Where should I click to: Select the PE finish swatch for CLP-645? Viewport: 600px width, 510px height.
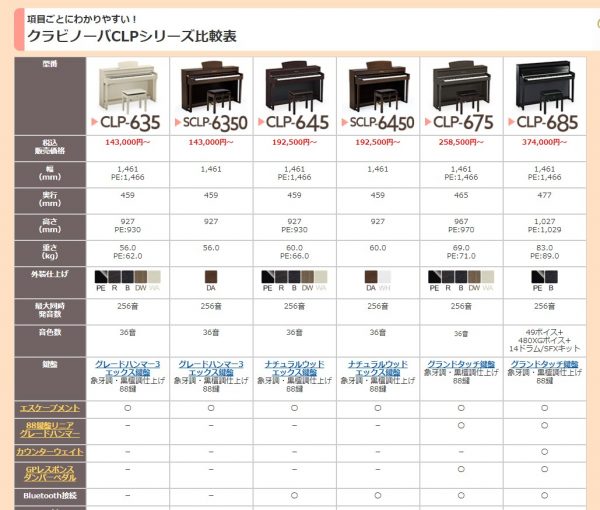(x=267, y=277)
